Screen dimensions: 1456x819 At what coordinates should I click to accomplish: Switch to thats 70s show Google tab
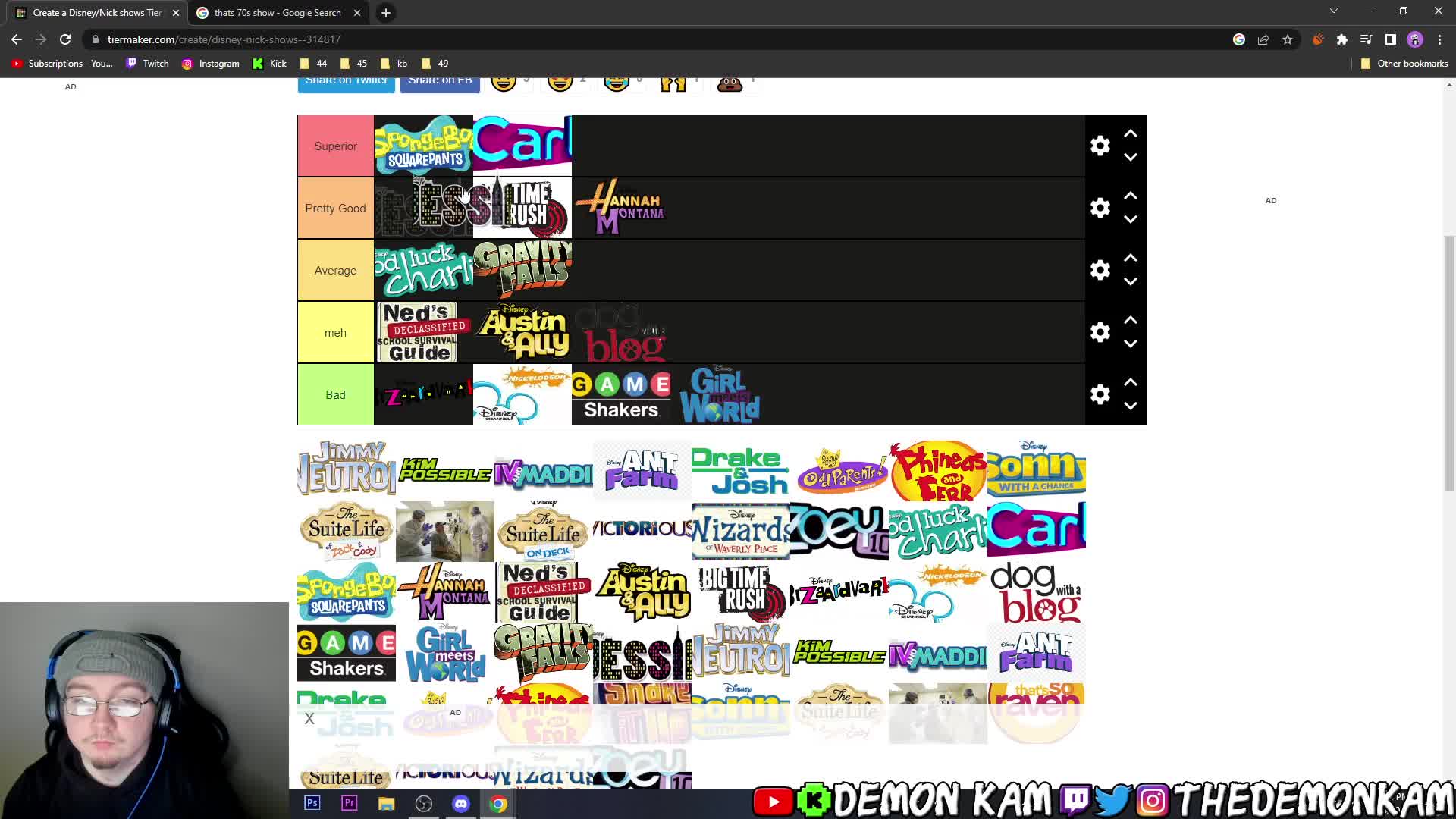pos(278,13)
